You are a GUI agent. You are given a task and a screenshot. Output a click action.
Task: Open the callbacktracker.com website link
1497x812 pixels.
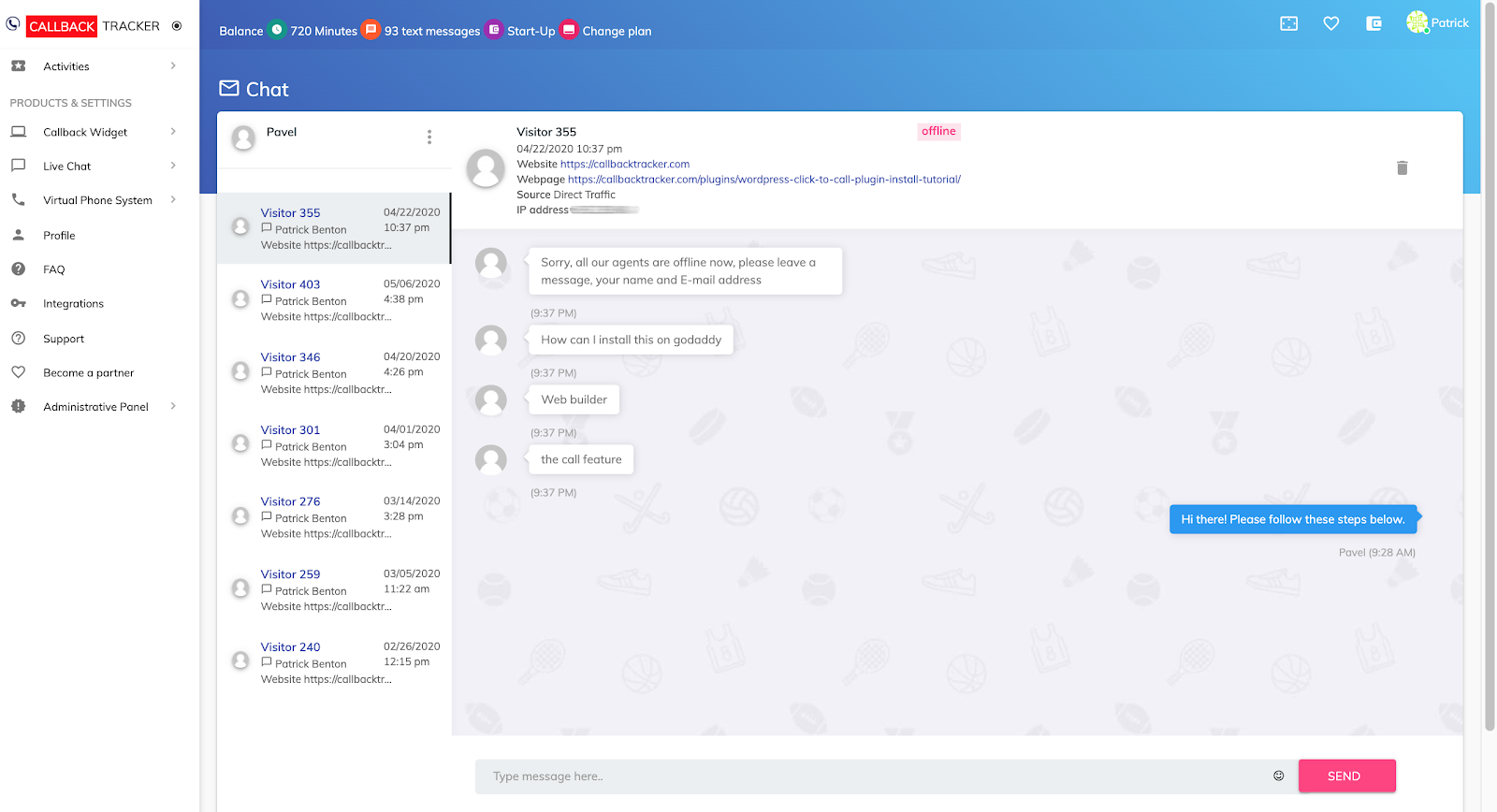click(624, 165)
